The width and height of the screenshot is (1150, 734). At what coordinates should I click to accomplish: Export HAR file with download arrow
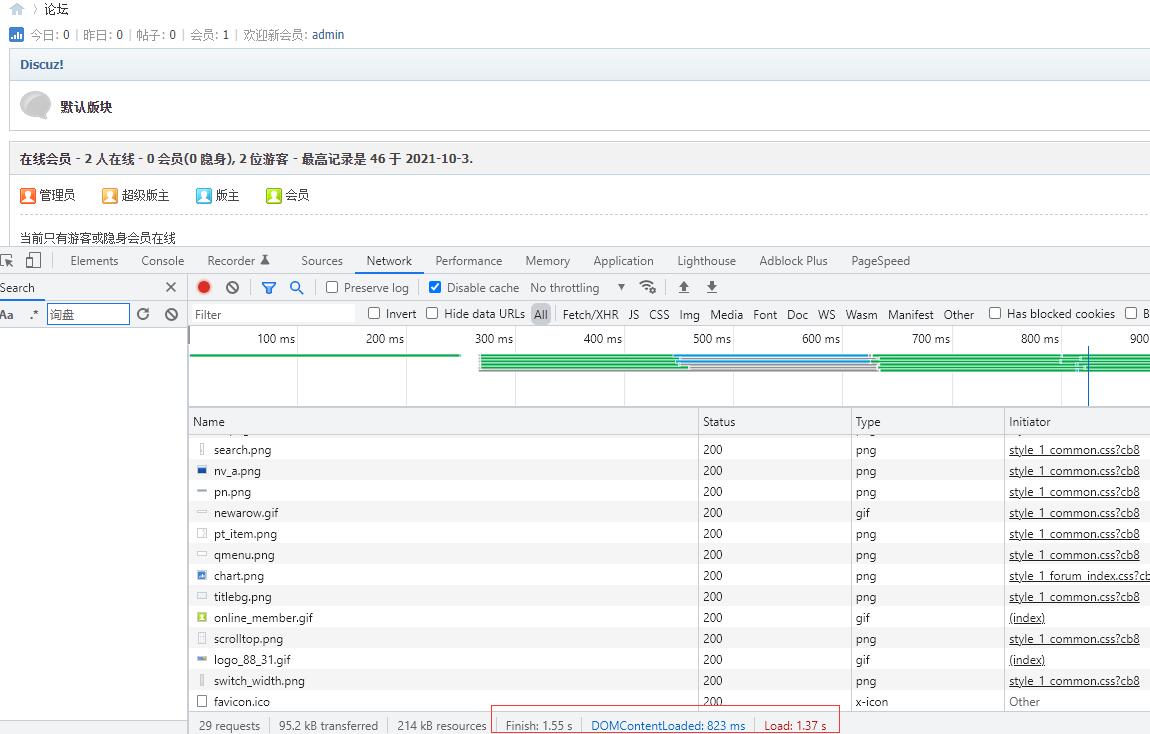711,287
